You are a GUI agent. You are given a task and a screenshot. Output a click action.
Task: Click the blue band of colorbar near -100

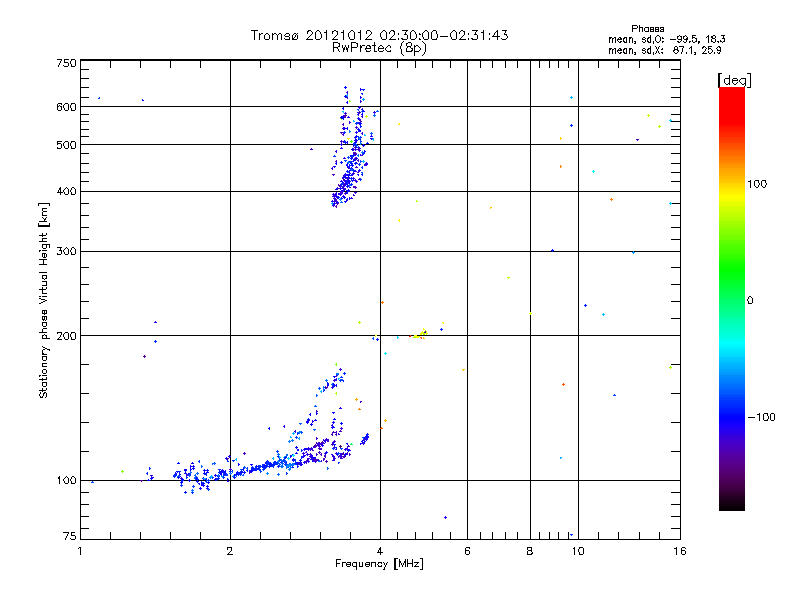pyautogui.click(x=732, y=416)
